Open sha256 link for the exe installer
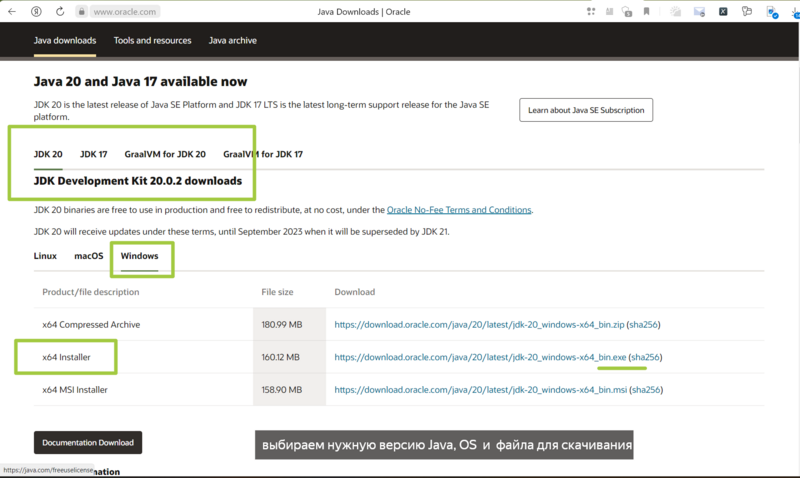Image resolution: width=800 pixels, height=478 pixels. [x=645, y=357]
